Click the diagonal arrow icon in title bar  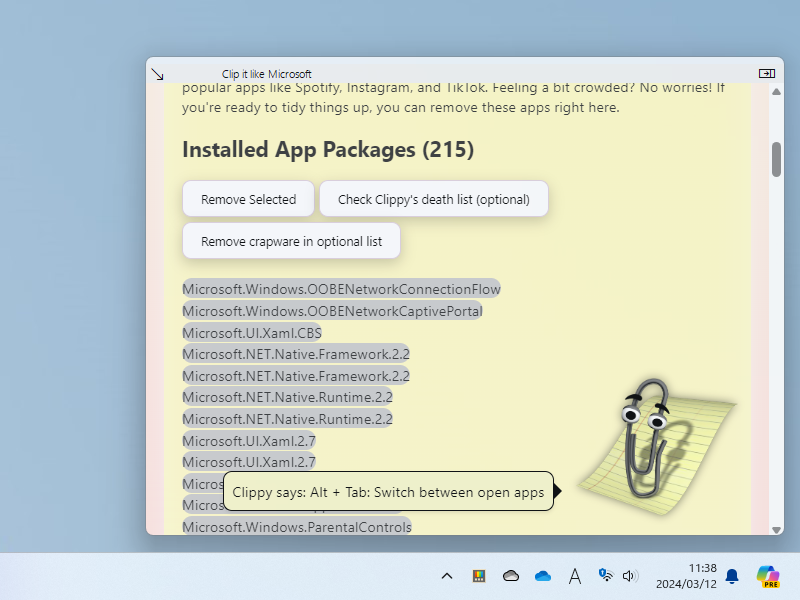(x=157, y=74)
